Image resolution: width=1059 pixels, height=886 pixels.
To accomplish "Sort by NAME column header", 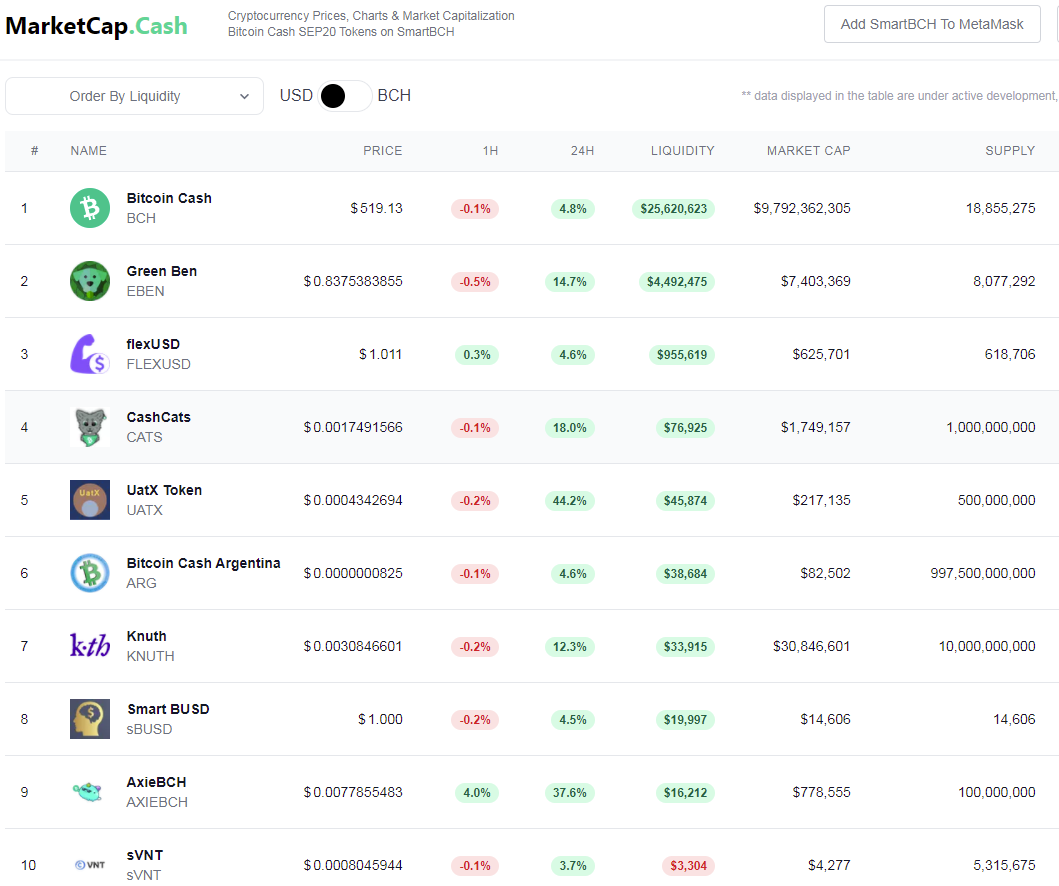I will tap(88, 151).
